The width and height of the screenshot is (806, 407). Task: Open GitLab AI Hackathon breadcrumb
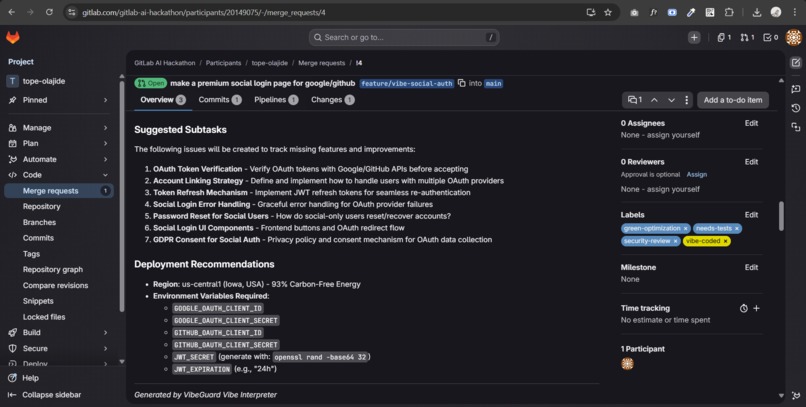pos(164,63)
